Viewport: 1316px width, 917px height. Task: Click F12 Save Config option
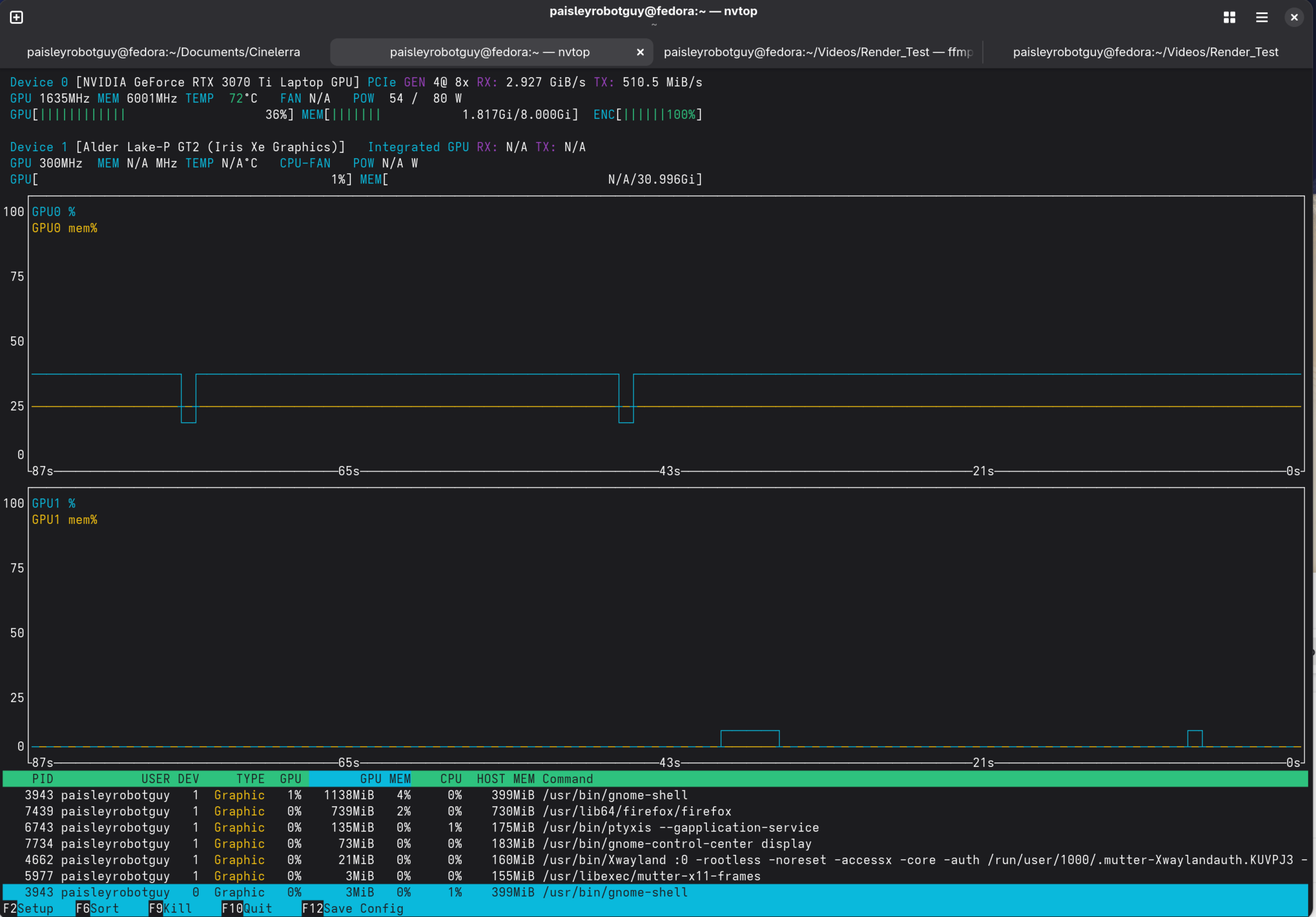[352, 908]
